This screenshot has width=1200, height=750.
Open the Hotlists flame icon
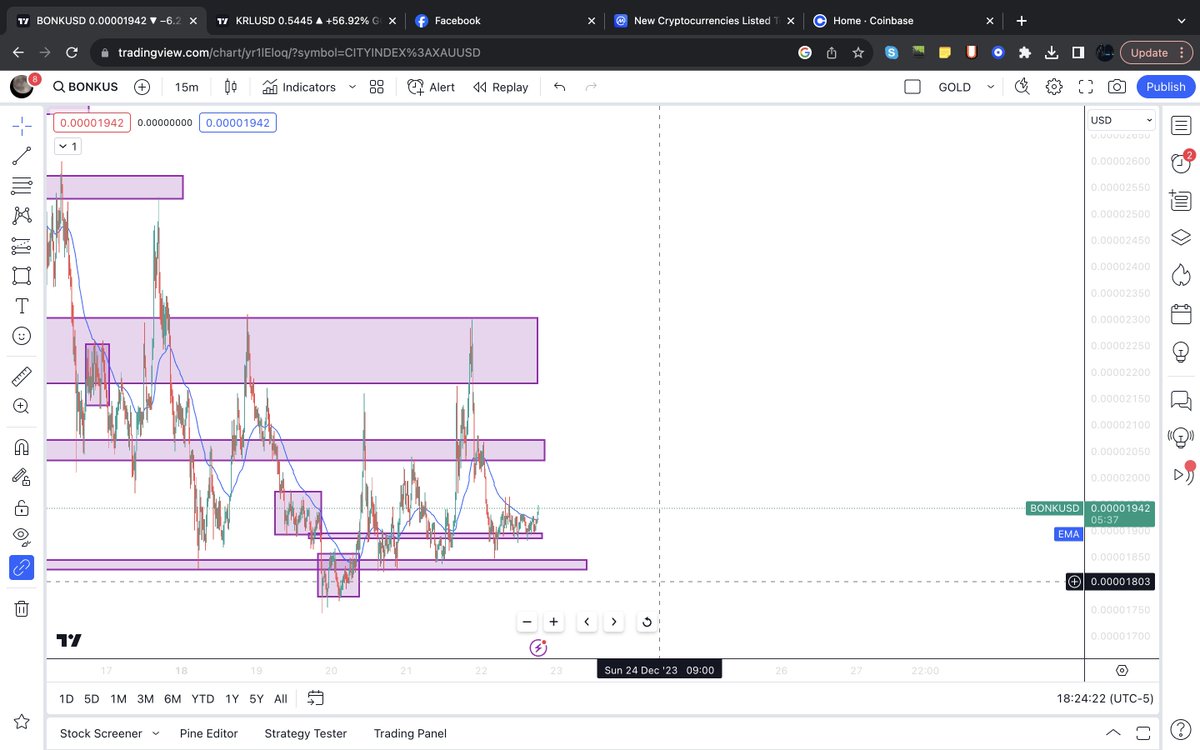pyautogui.click(x=1181, y=274)
